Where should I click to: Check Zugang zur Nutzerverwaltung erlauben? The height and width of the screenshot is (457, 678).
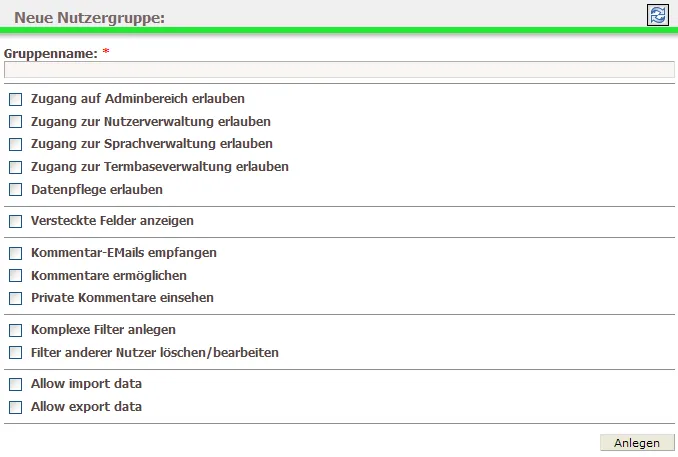pos(16,122)
